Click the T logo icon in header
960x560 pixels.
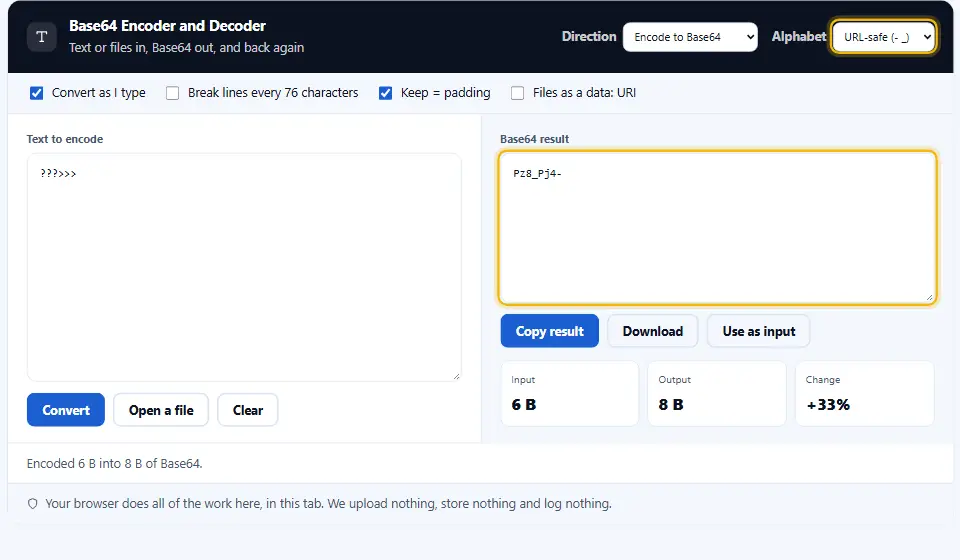pyautogui.click(x=42, y=37)
